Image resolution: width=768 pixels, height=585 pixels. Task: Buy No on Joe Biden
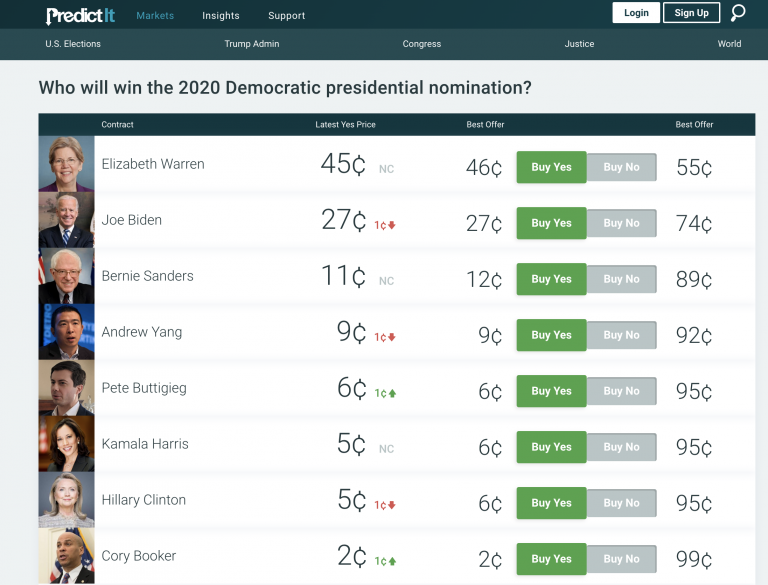(x=622, y=223)
